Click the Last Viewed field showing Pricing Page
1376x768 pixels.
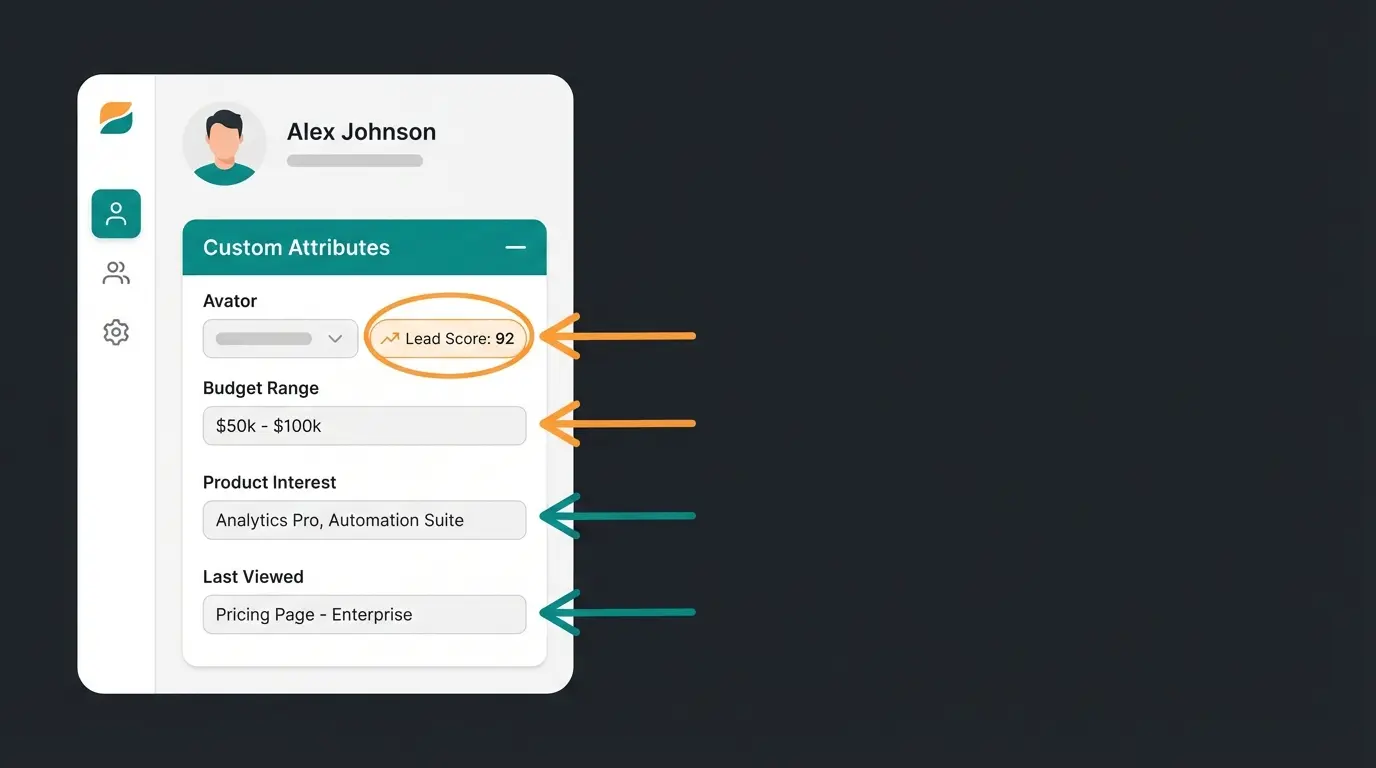364,614
